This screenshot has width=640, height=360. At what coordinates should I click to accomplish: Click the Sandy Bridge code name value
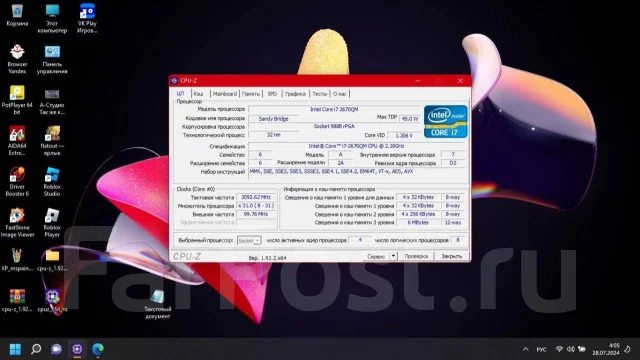(273, 119)
